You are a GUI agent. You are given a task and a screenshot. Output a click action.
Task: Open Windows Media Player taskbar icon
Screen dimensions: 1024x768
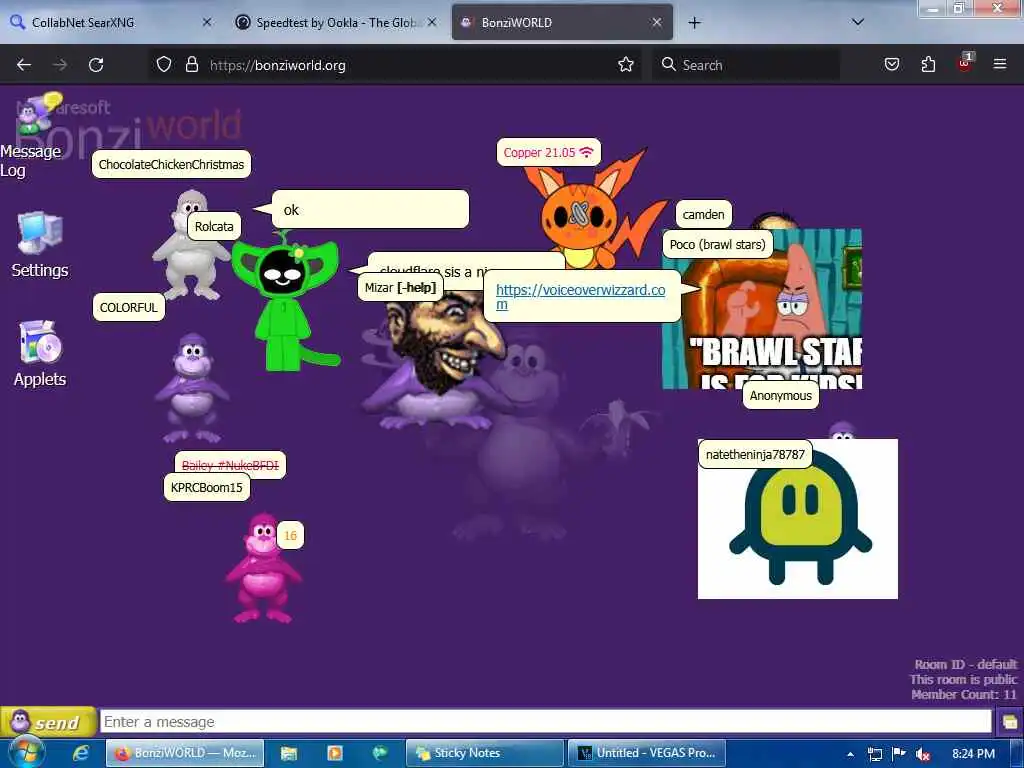(x=334, y=753)
